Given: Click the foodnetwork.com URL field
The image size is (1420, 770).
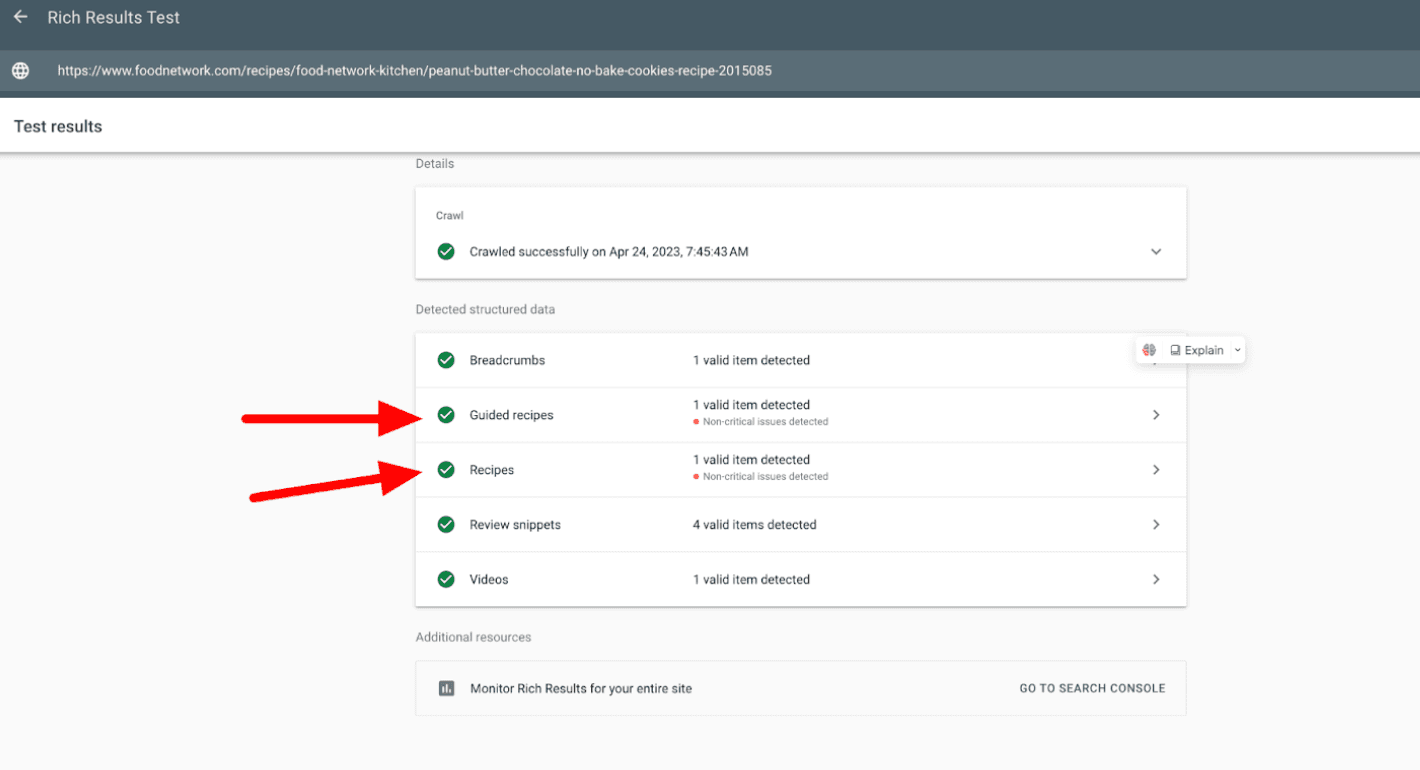Looking at the screenshot, I should click(x=414, y=71).
